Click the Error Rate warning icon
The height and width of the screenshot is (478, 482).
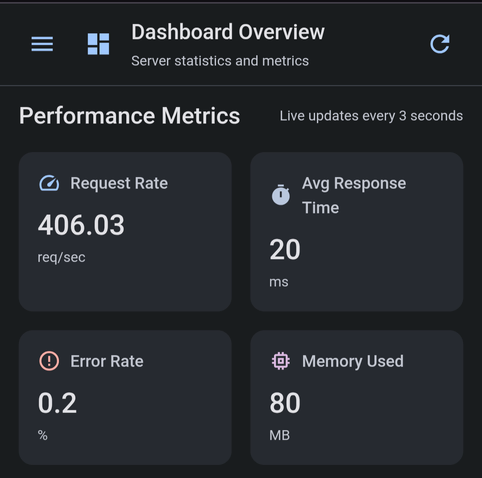point(49,361)
